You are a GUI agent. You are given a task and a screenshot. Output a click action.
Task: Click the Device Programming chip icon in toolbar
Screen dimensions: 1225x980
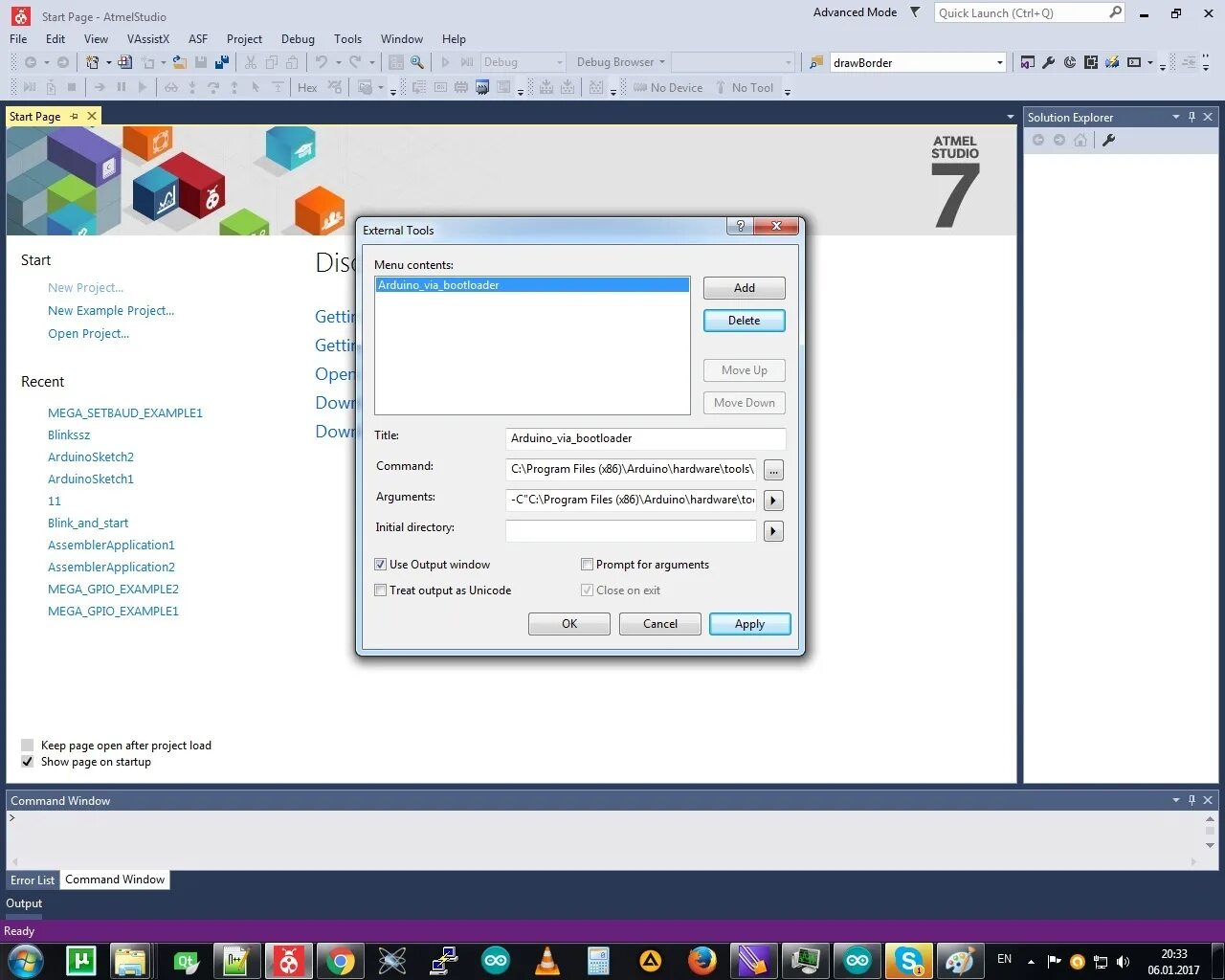(x=1090, y=62)
